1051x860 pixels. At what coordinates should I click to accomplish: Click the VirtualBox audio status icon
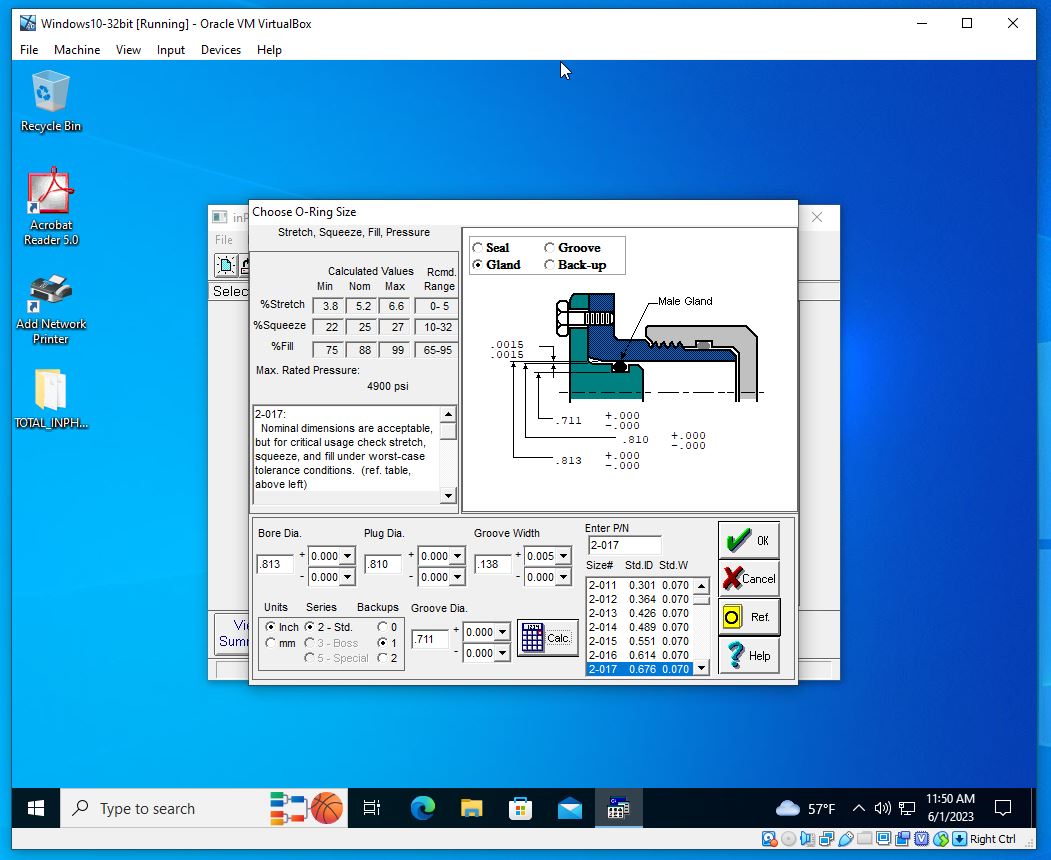(808, 839)
